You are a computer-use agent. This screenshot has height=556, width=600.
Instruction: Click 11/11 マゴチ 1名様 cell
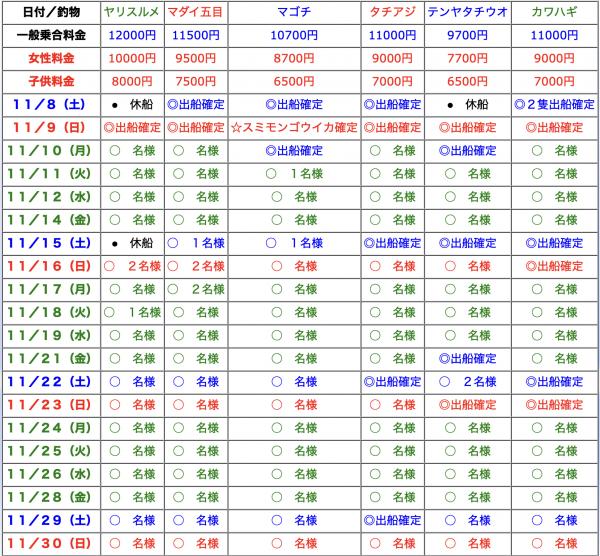click(x=294, y=174)
